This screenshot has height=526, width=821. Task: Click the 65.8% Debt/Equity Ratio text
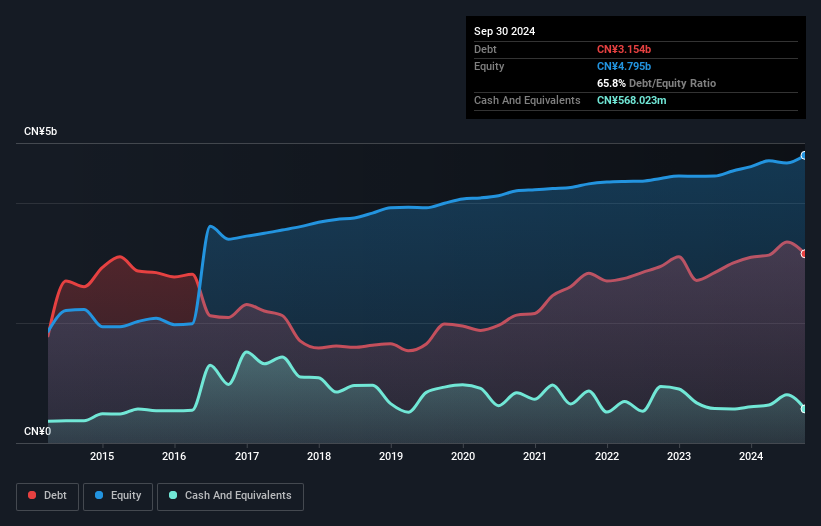[656, 83]
